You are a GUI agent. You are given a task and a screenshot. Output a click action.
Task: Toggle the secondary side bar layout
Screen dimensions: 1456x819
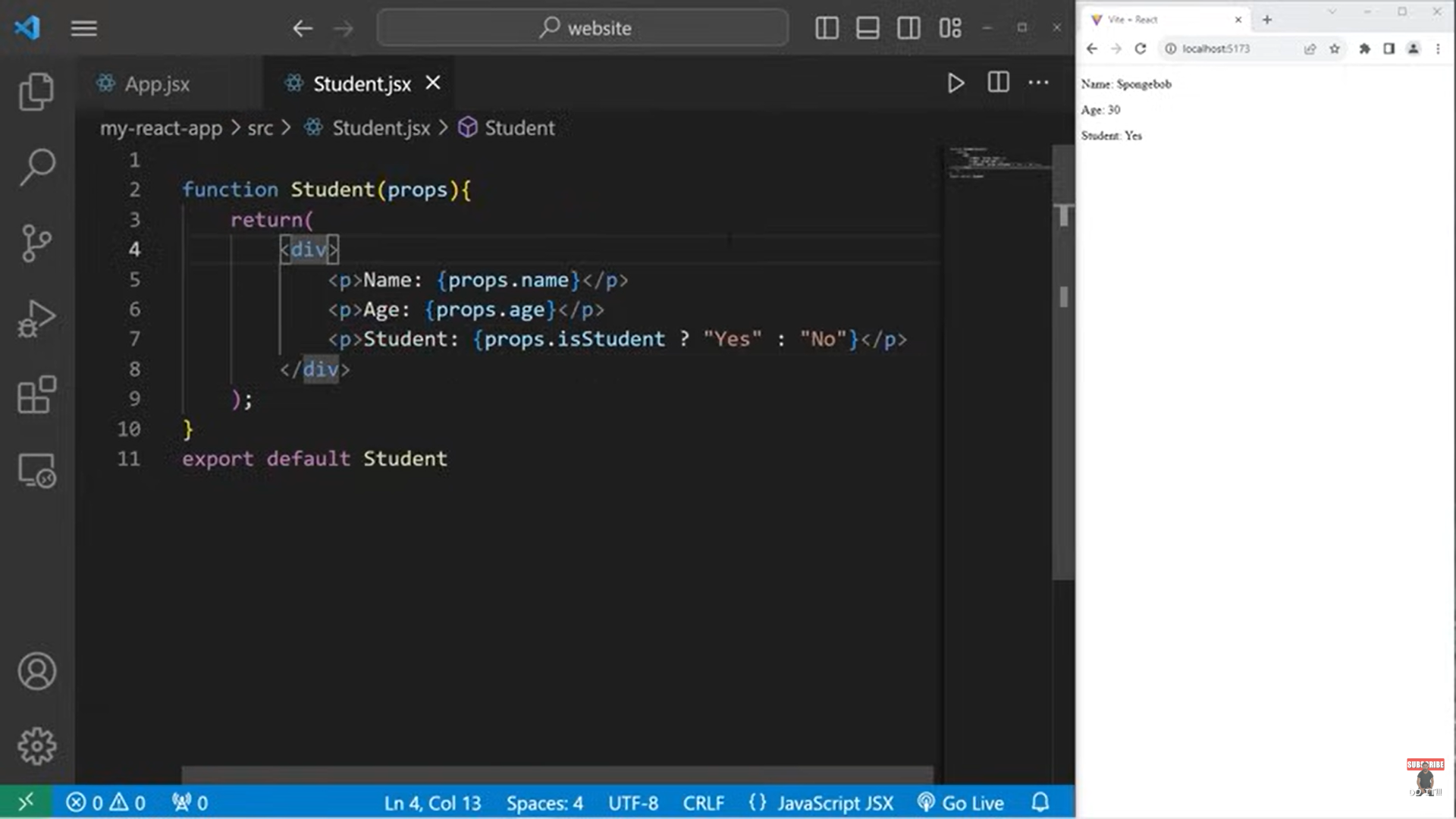908,28
